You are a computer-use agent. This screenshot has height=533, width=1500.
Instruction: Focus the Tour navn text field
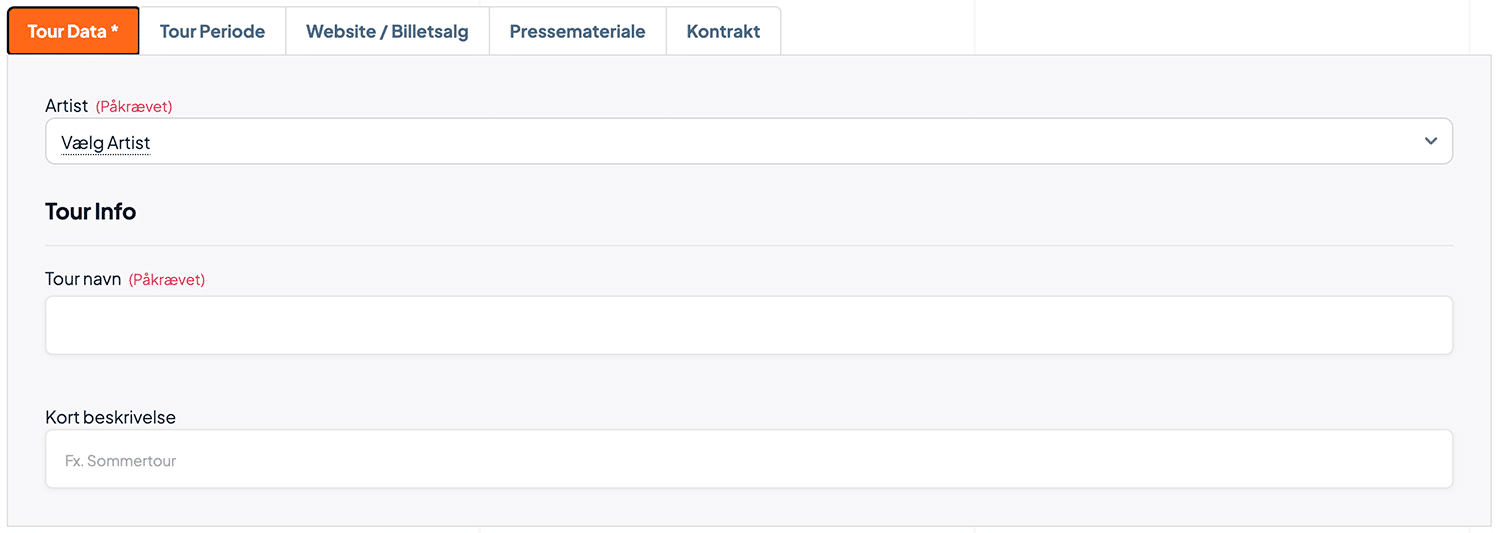749,325
